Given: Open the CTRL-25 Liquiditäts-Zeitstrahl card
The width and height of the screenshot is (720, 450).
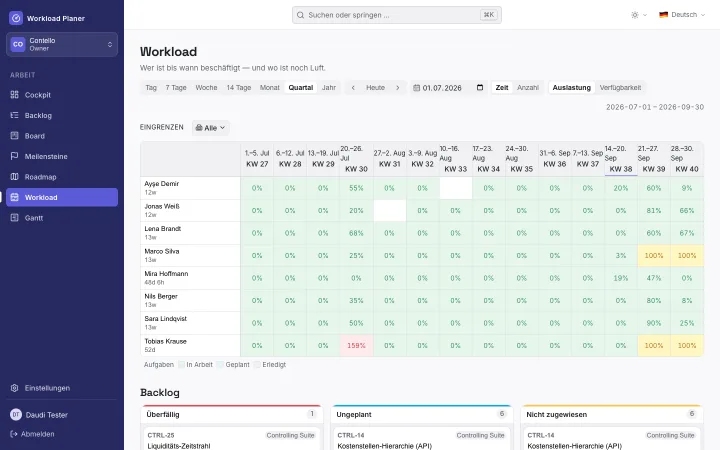Looking at the screenshot, I should [231, 439].
